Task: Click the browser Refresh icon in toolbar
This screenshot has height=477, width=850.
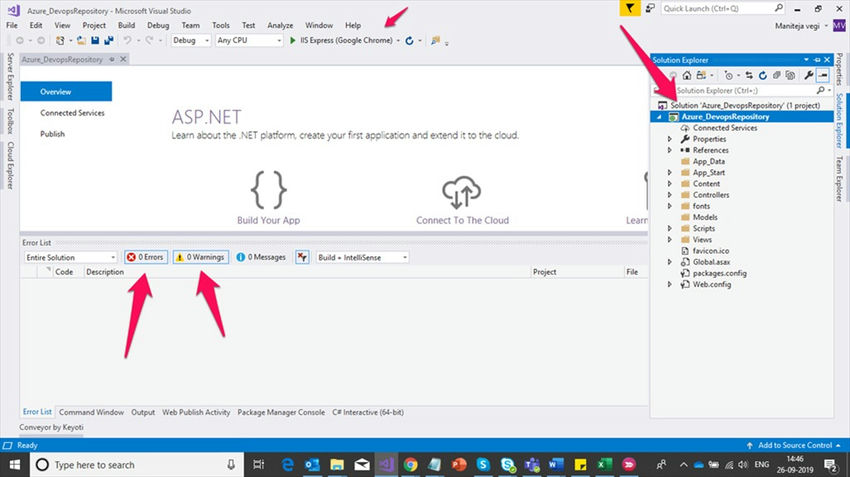Action: pyautogui.click(x=409, y=41)
